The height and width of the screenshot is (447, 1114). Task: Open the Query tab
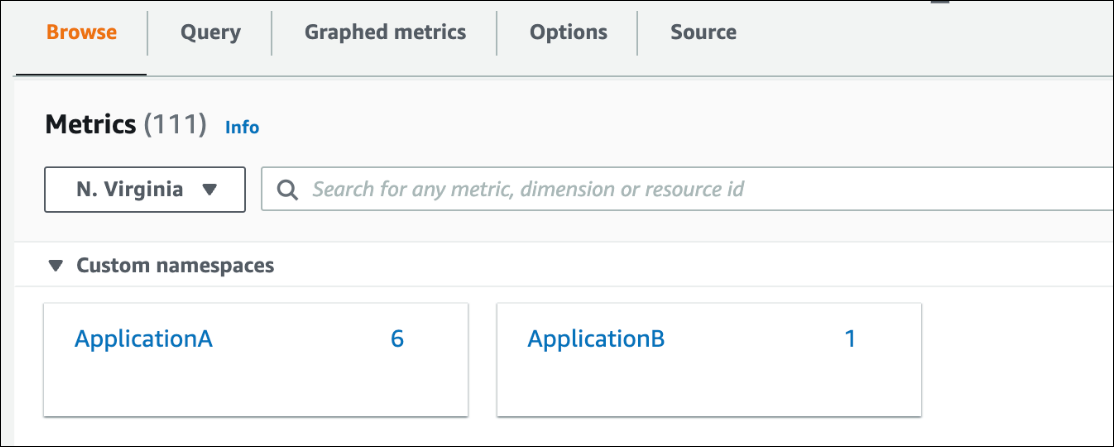coord(210,32)
